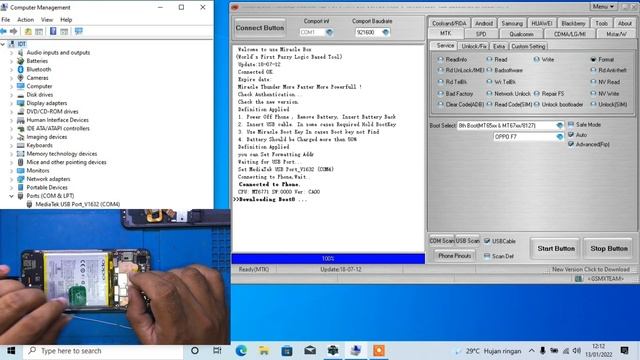Switch to the Qualcomm tab

(521, 34)
